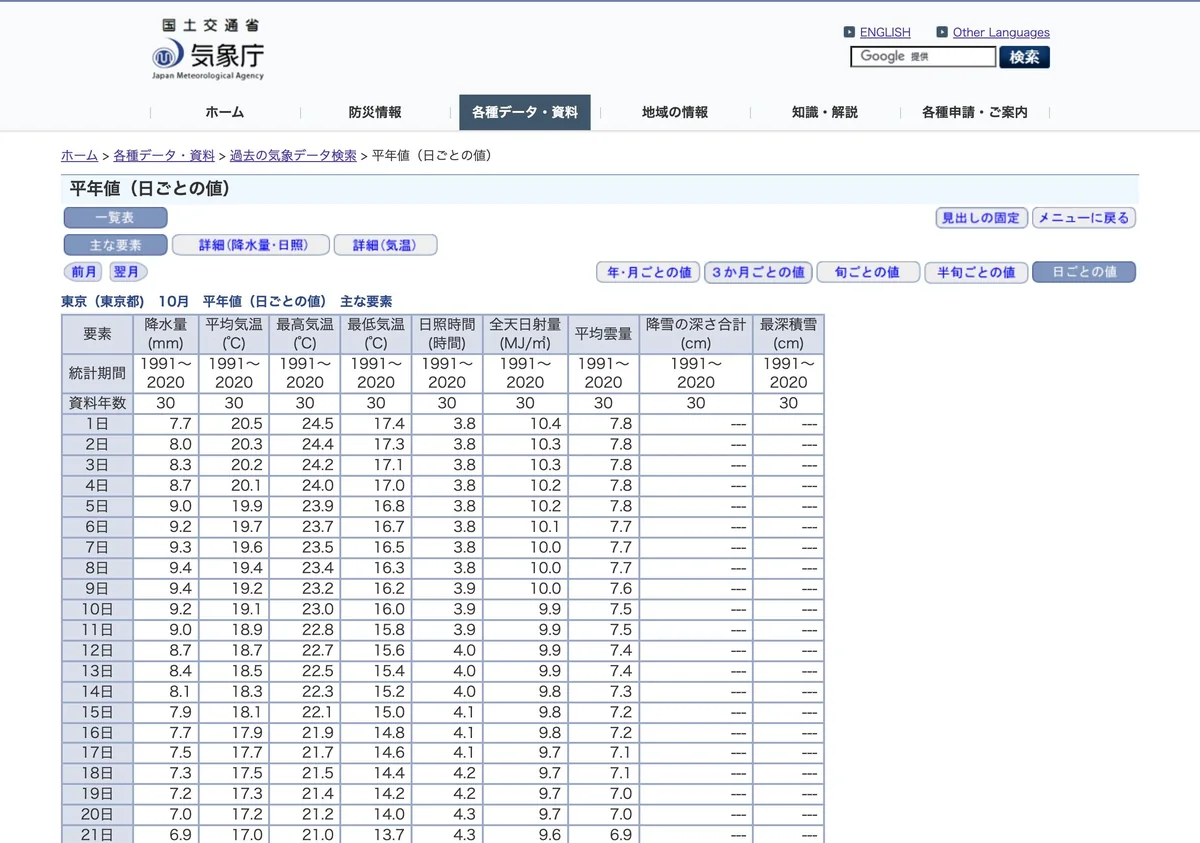The width and height of the screenshot is (1200, 843).
Task: Select the 平均雲量 column header
Action: click(603, 334)
